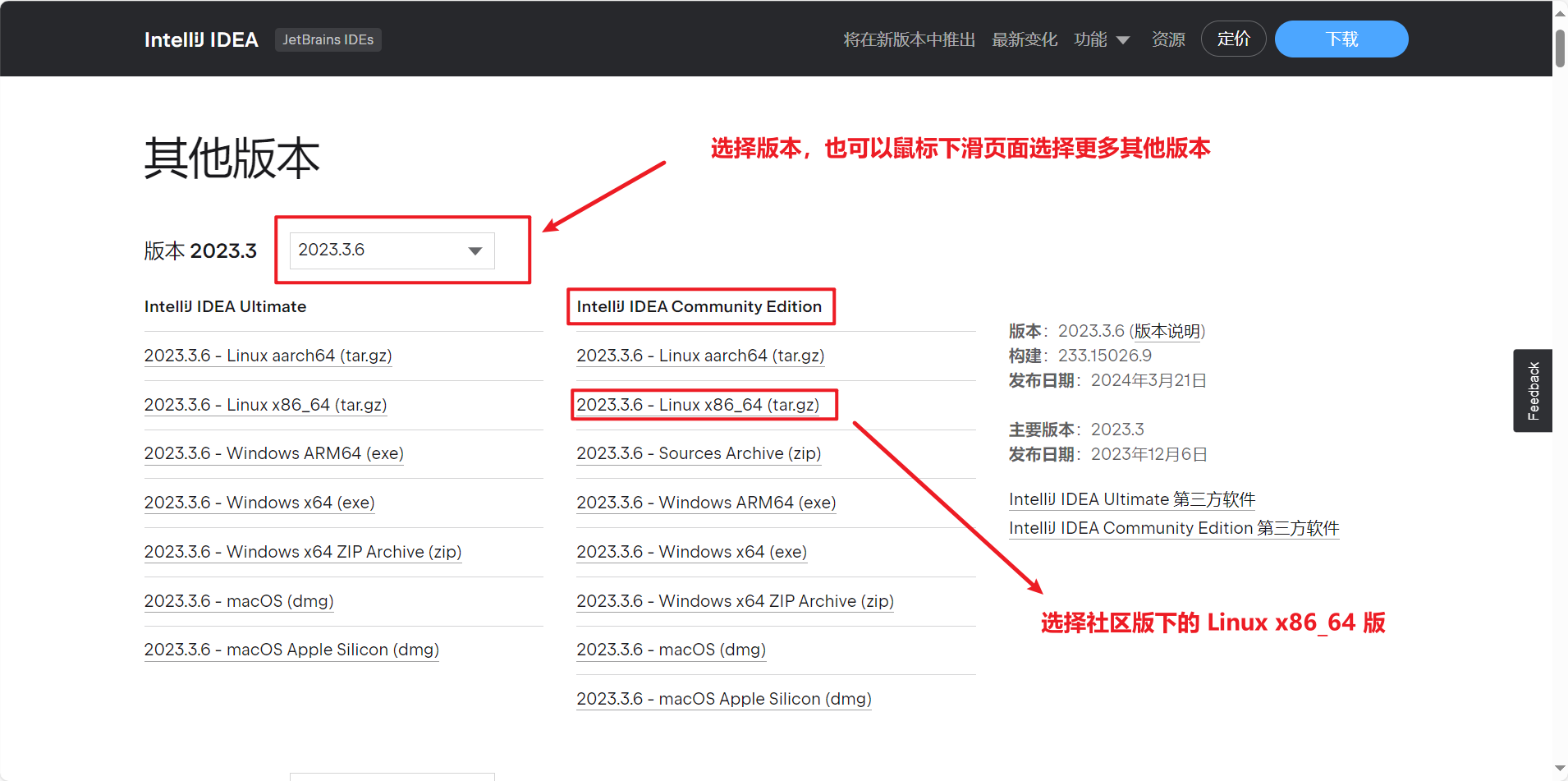Image resolution: width=1568 pixels, height=781 pixels.
Task: Click the blue 下载 button
Action: coord(1341,39)
